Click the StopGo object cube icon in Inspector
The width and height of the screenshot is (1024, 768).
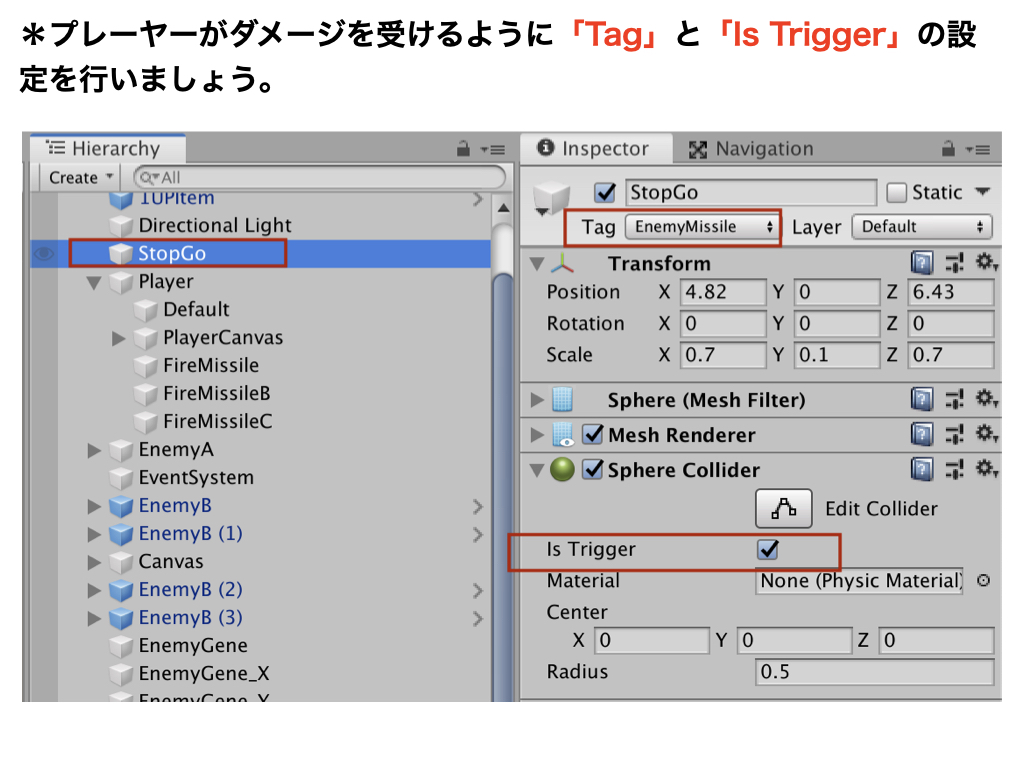point(551,197)
